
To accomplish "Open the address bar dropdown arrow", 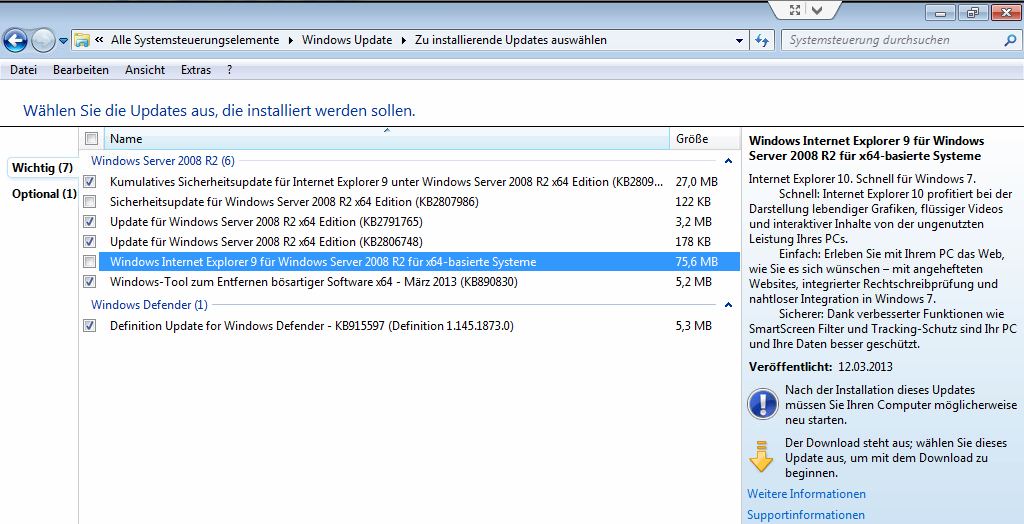I will [x=739, y=41].
